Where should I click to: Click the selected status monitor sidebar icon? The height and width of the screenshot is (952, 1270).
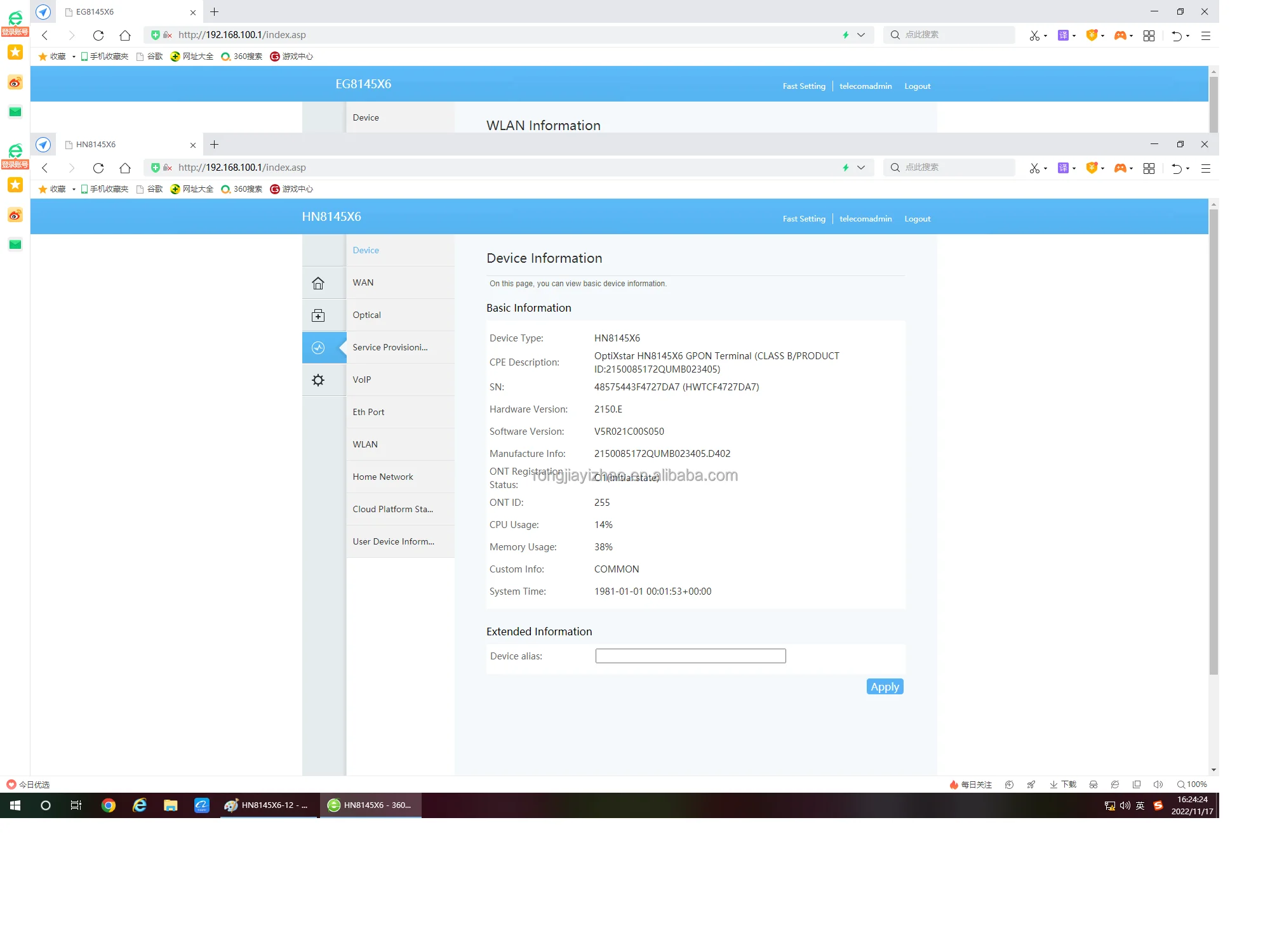pos(318,348)
